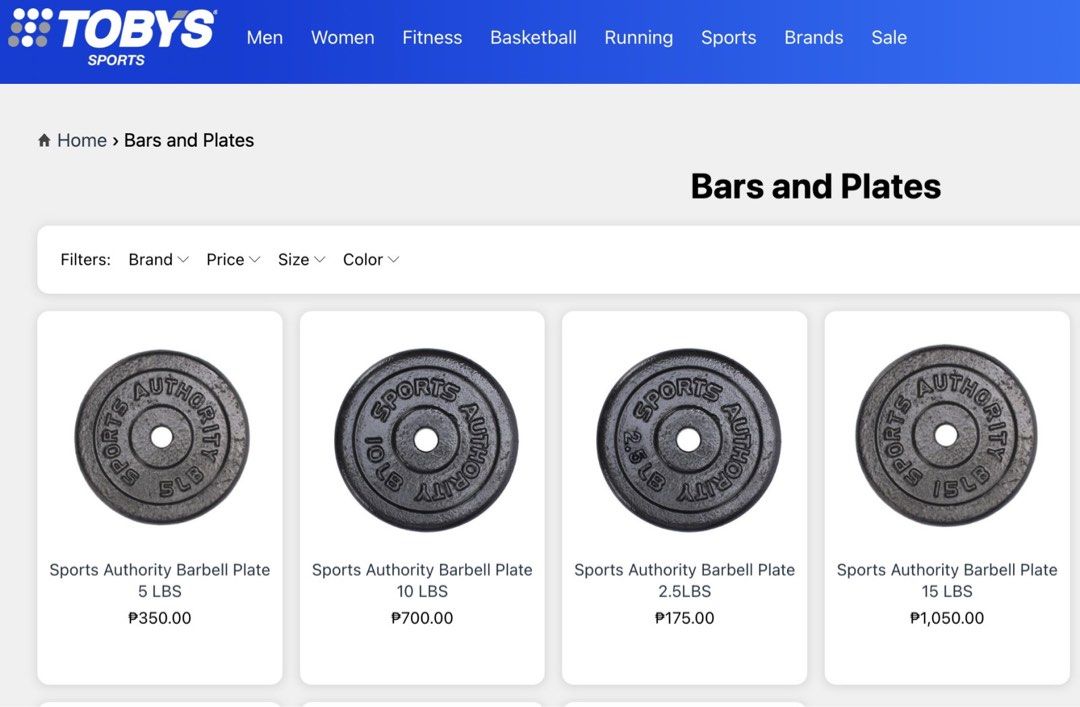Select Men in the navigation bar
The image size is (1080, 707).
[x=265, y=37]
